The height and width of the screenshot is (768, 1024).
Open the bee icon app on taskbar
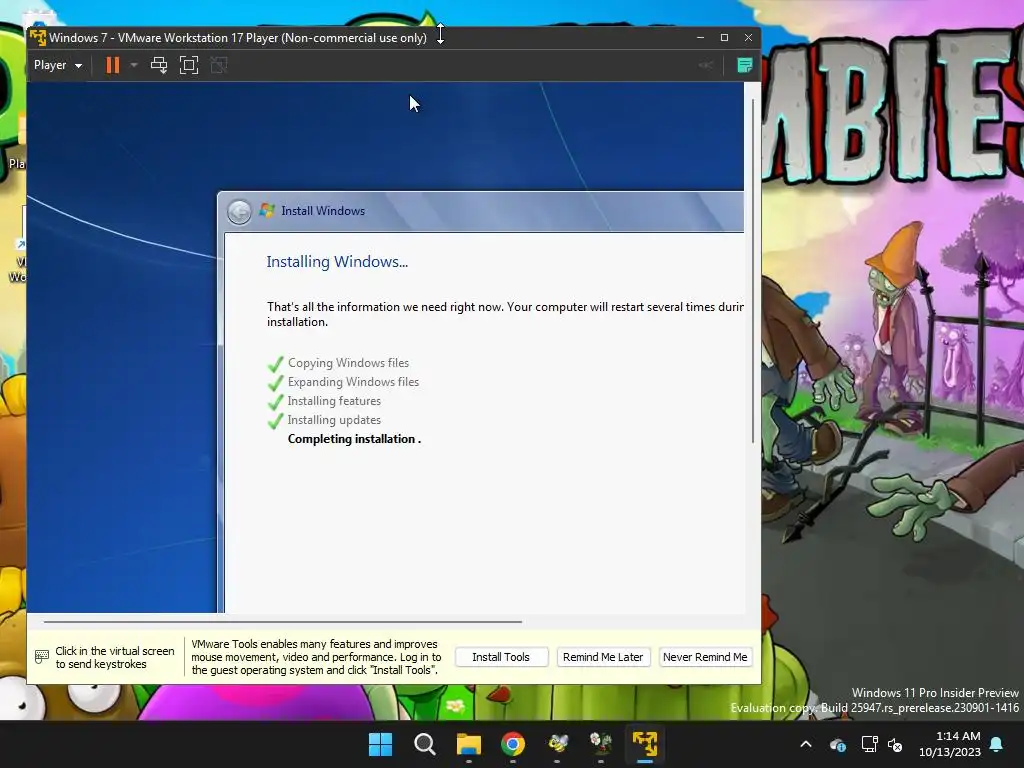click(x=557, y=744)
